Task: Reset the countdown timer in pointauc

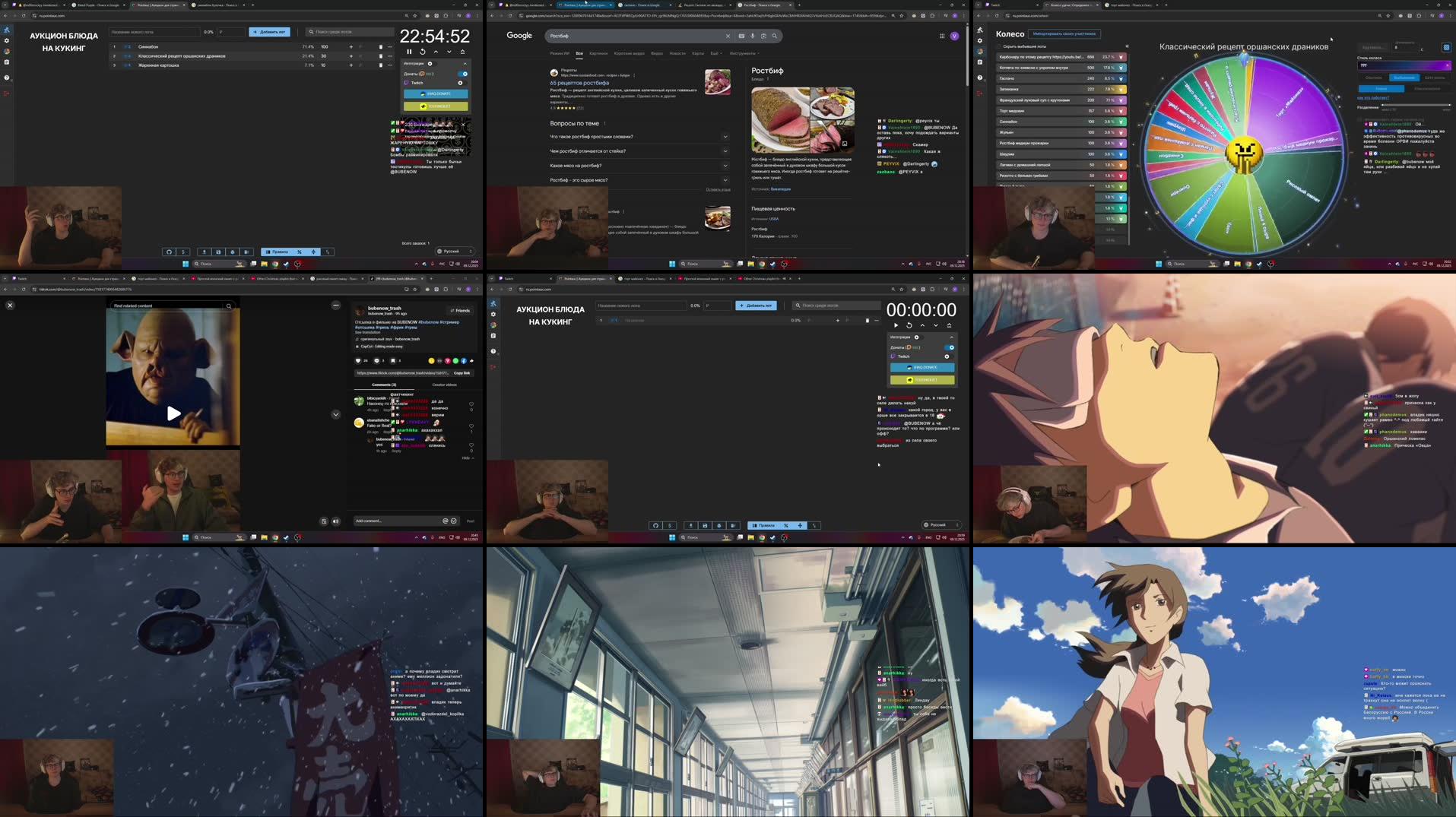Action: [x=423, y=52]
